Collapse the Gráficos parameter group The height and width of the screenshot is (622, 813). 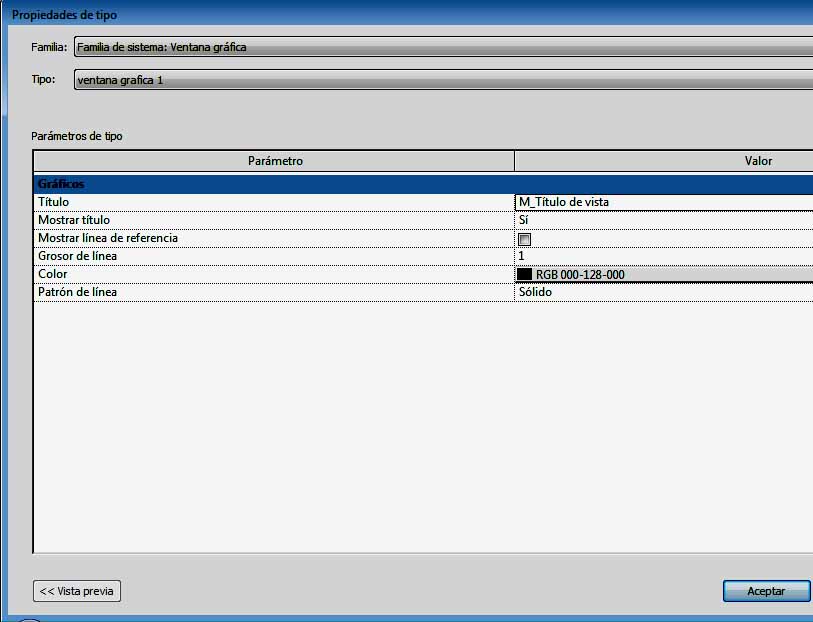(61, 184)
